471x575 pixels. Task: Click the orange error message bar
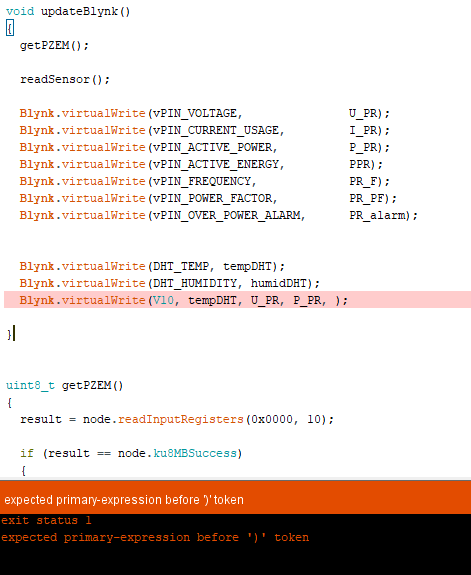coord(236,498)
